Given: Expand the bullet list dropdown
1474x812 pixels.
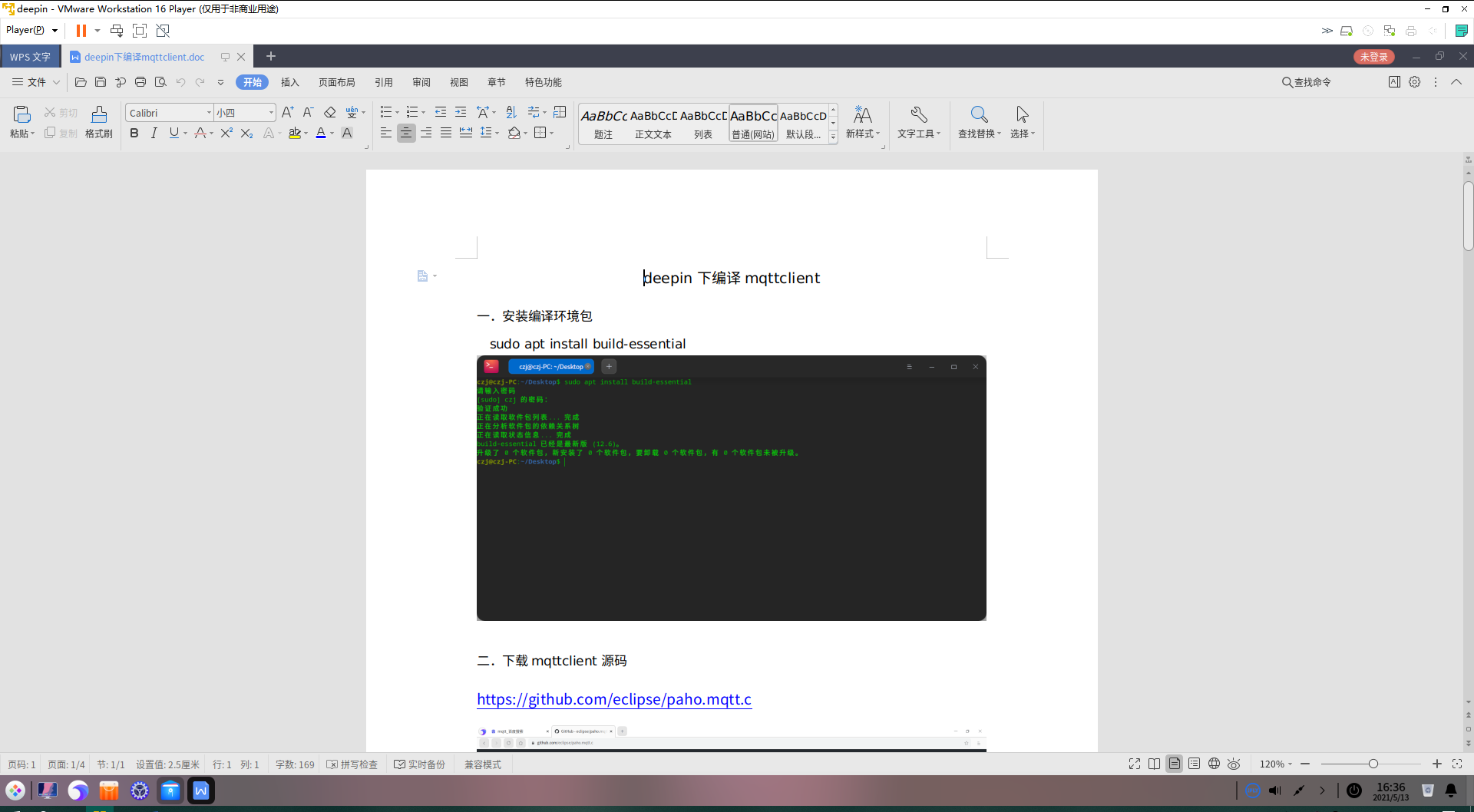Looking at the screenshot, I should 397,113.
